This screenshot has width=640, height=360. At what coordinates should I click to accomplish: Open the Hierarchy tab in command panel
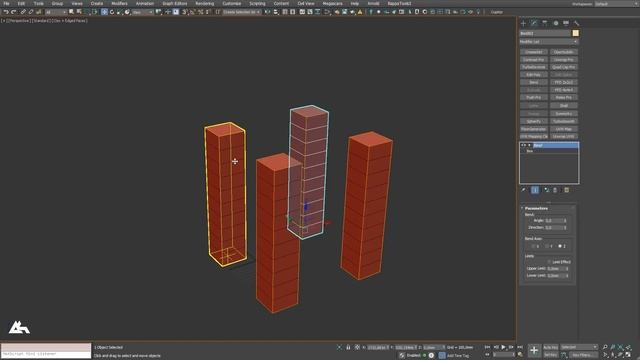click(544, 23)
